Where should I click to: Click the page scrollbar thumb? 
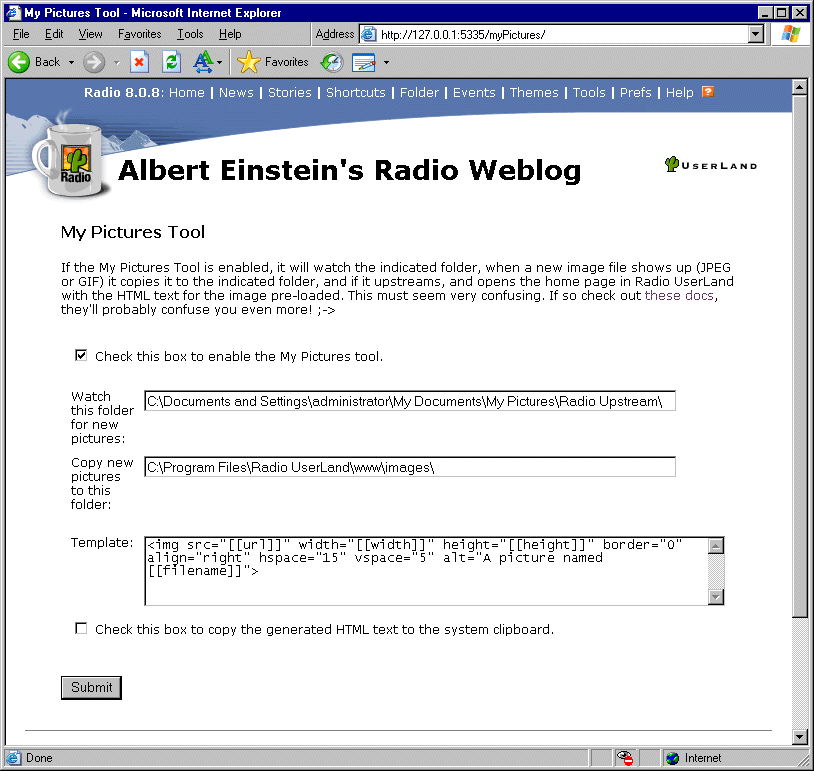coord(799,356)
